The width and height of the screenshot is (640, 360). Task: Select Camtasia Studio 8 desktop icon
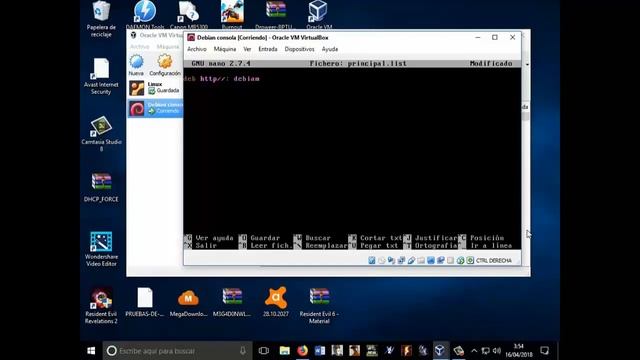coord(101,133)
